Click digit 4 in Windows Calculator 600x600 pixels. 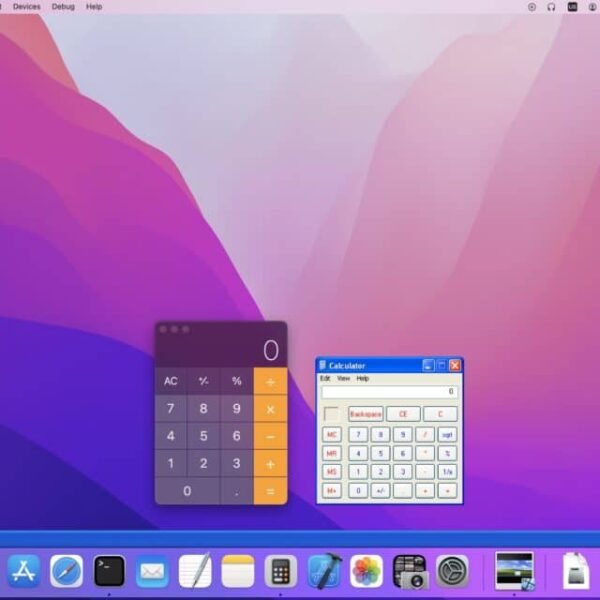point(358,453)
